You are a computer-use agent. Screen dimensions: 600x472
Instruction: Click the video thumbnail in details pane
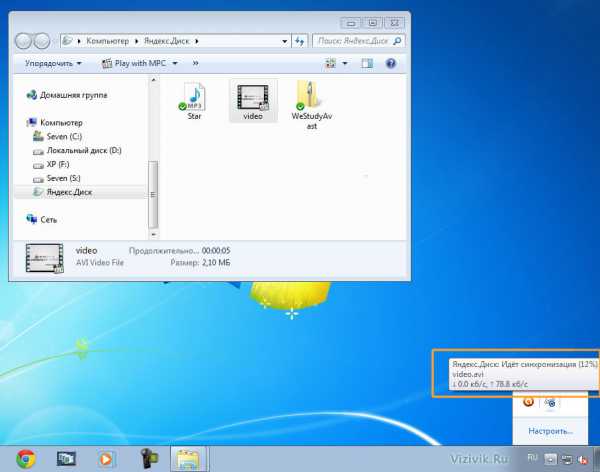pos(45,258)
